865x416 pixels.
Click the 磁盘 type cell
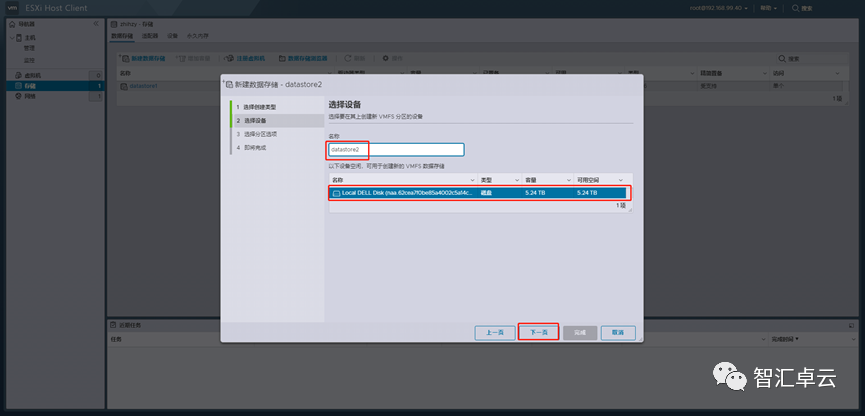coord(486,193)
